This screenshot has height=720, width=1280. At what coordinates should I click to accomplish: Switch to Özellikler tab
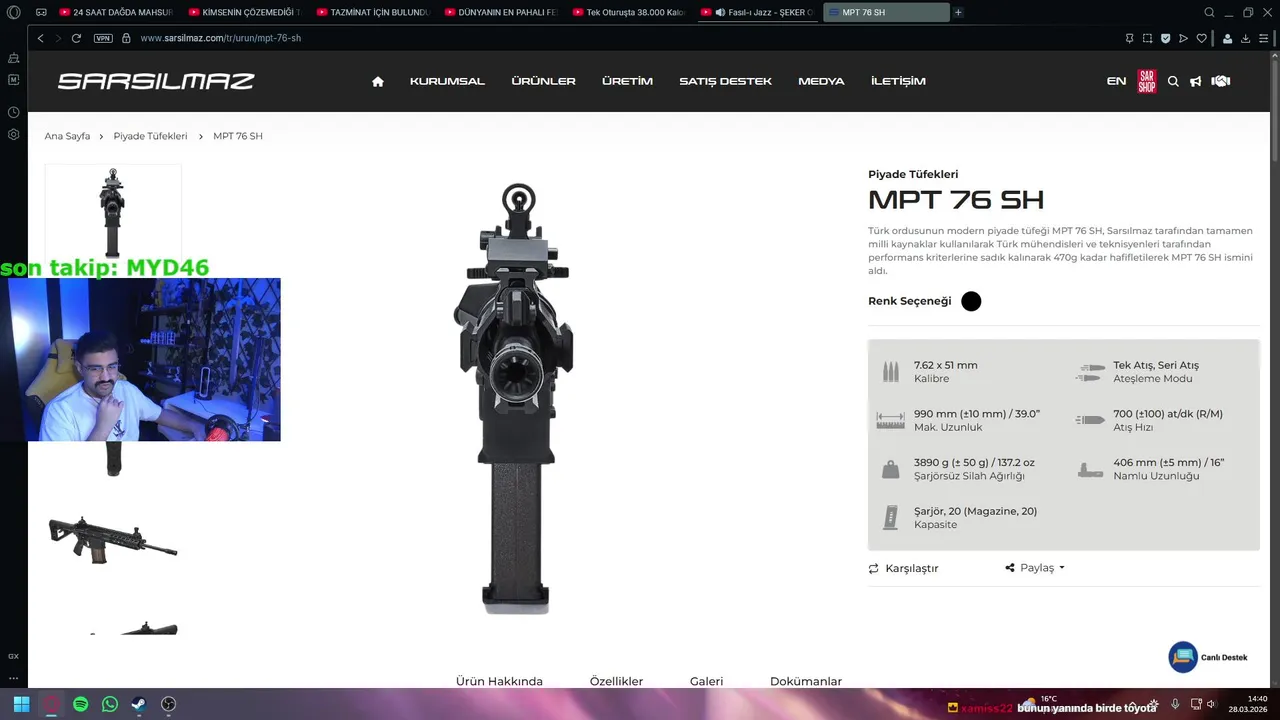coord(616,681)
